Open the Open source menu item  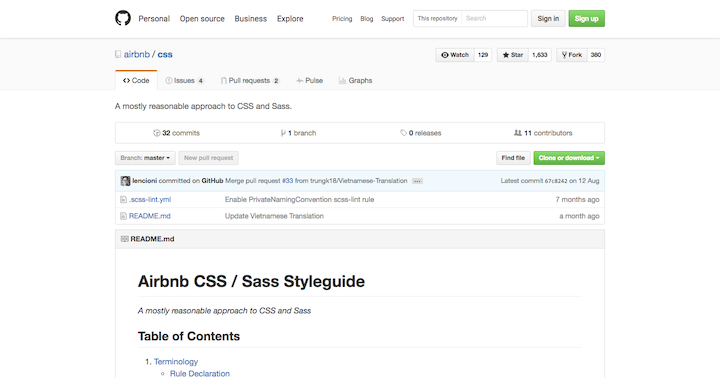click(202, 19)
